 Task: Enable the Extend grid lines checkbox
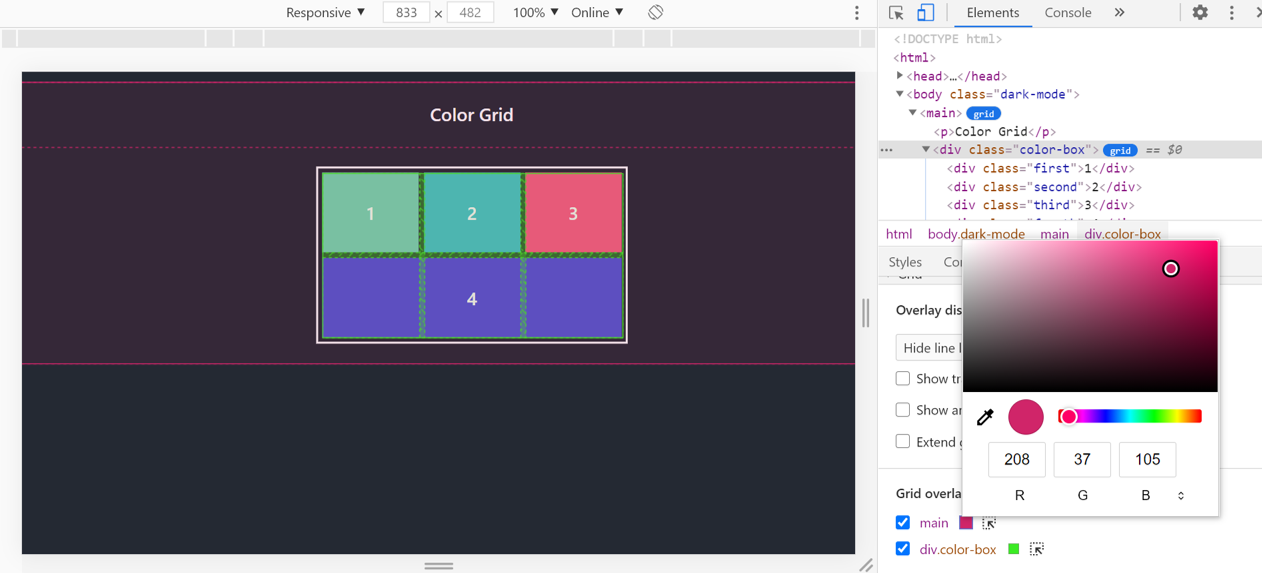coord(903,441)
